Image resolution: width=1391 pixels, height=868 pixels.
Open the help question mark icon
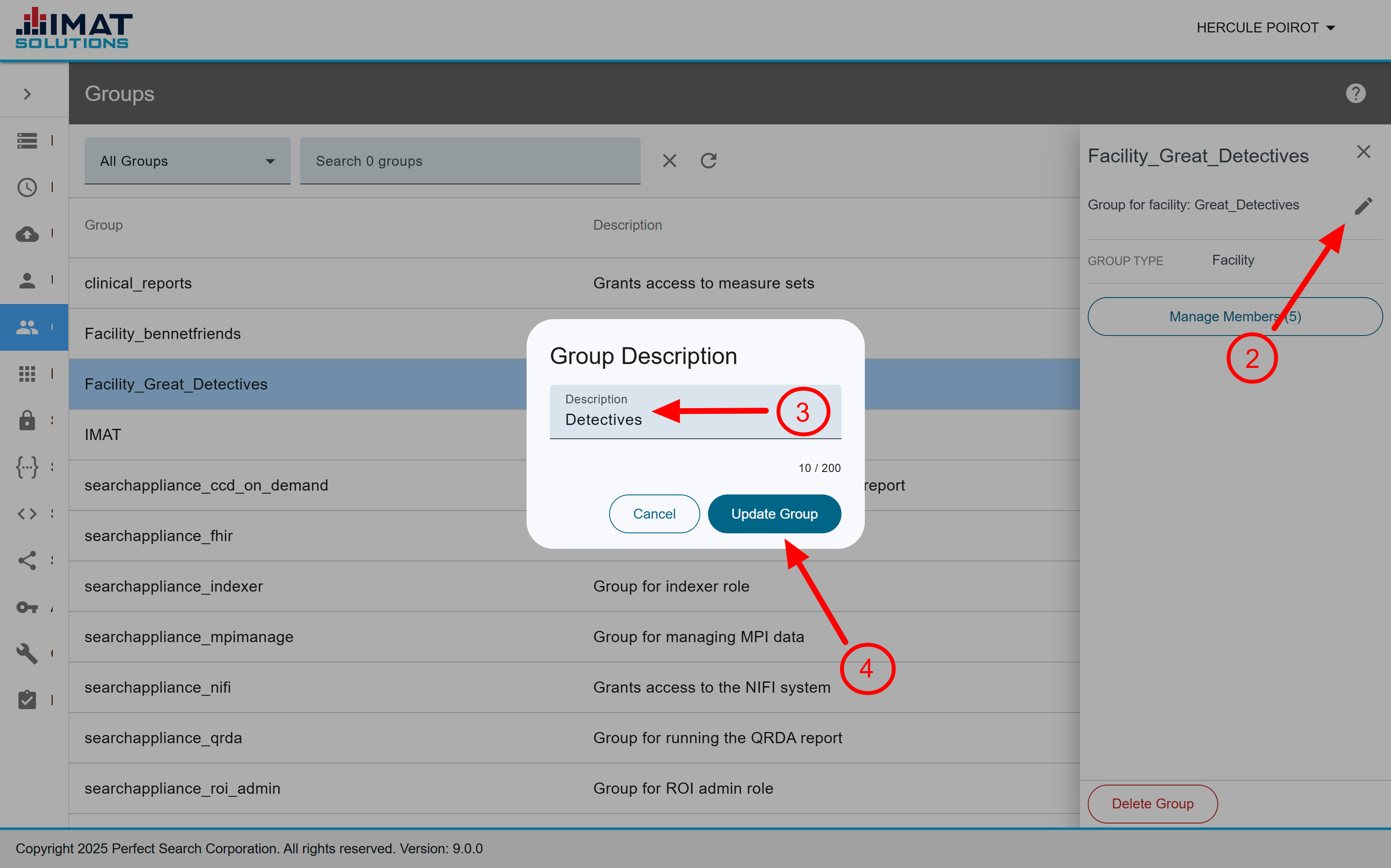tap(1356, 93)
